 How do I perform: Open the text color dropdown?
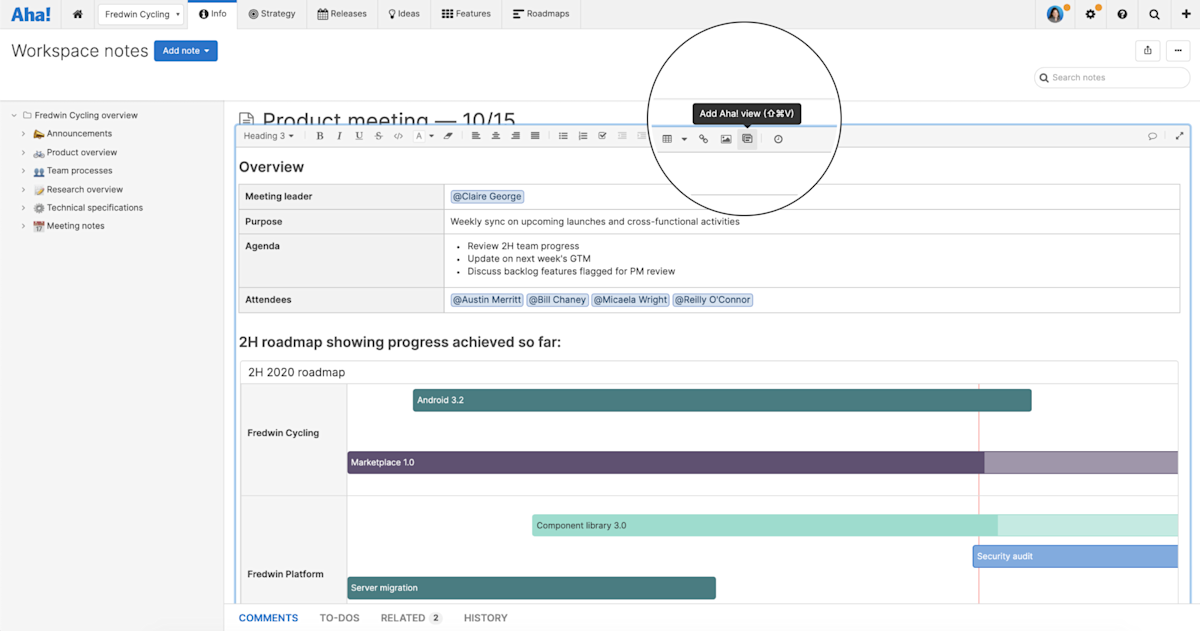[x=425, y=136]
